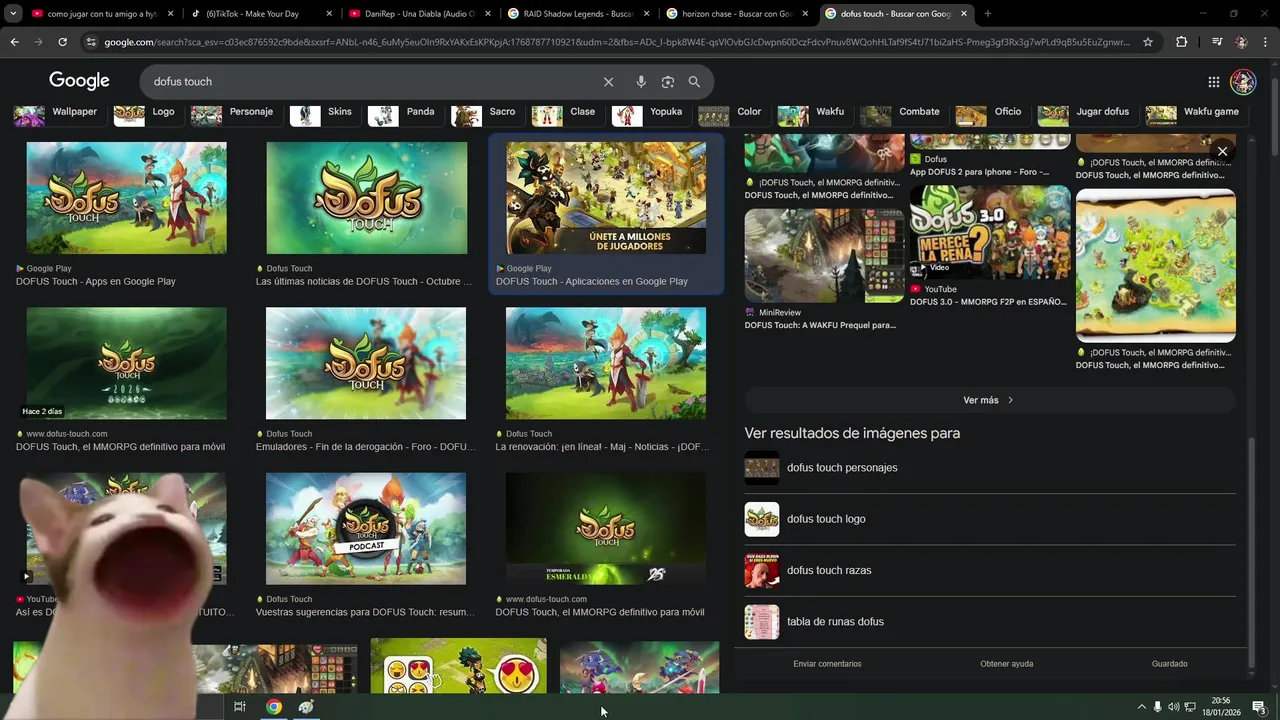Reload the page with the refresh icon
Viewport: 1280px width, 720px height.
(62, 42)
